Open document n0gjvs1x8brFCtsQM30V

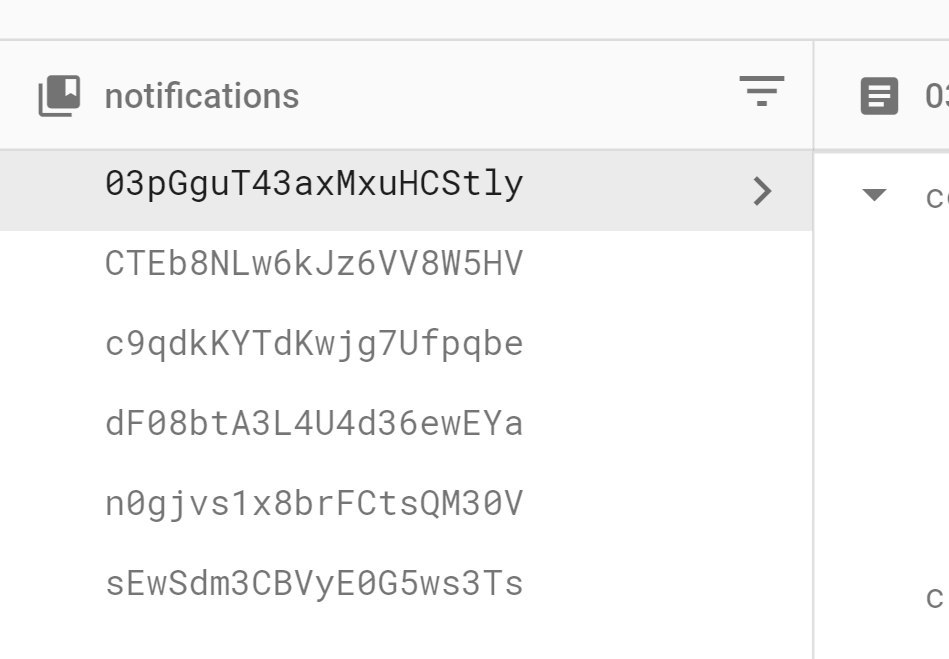tap(406, 503)
